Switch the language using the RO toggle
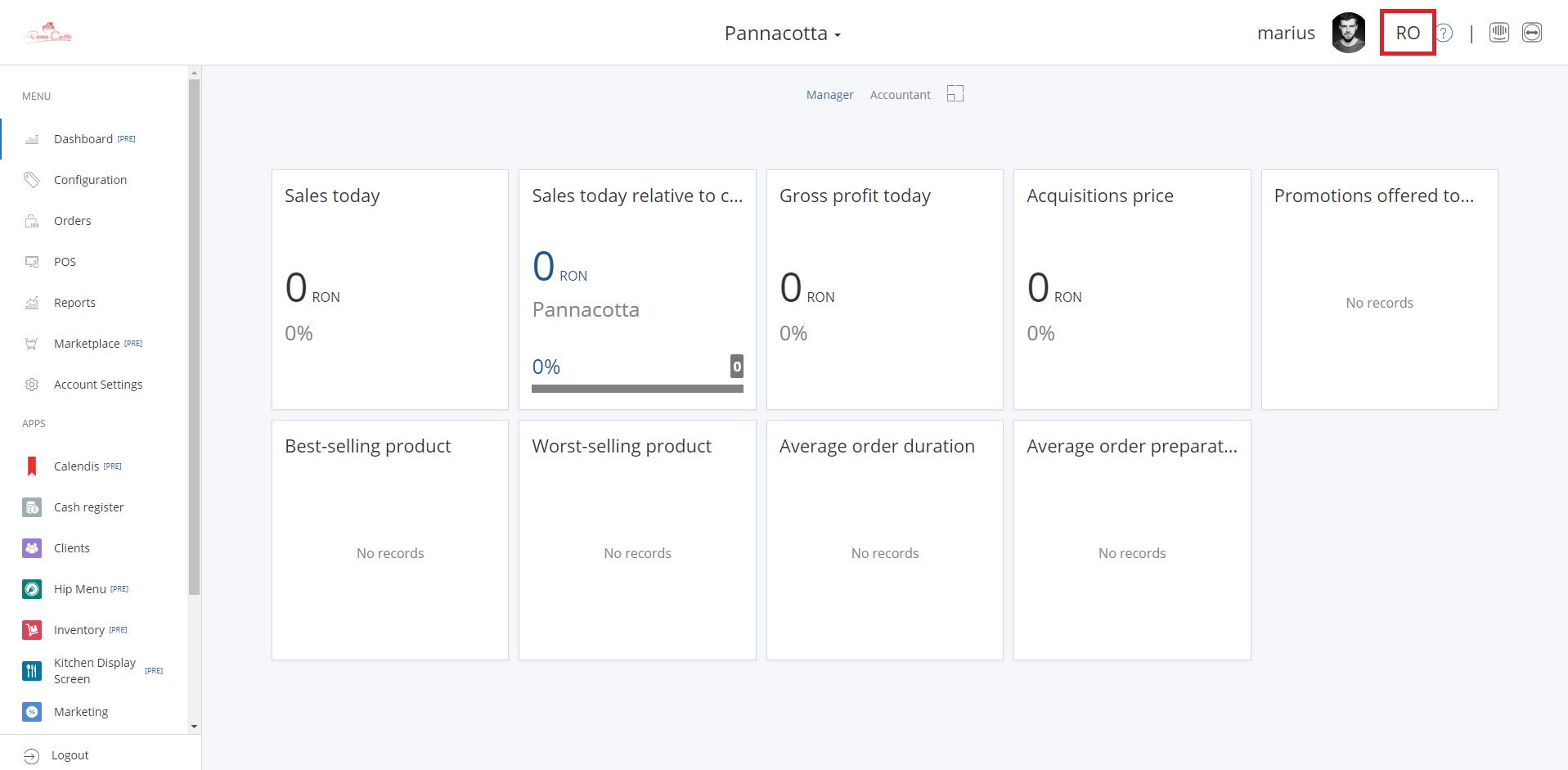 pos(1408,34)
